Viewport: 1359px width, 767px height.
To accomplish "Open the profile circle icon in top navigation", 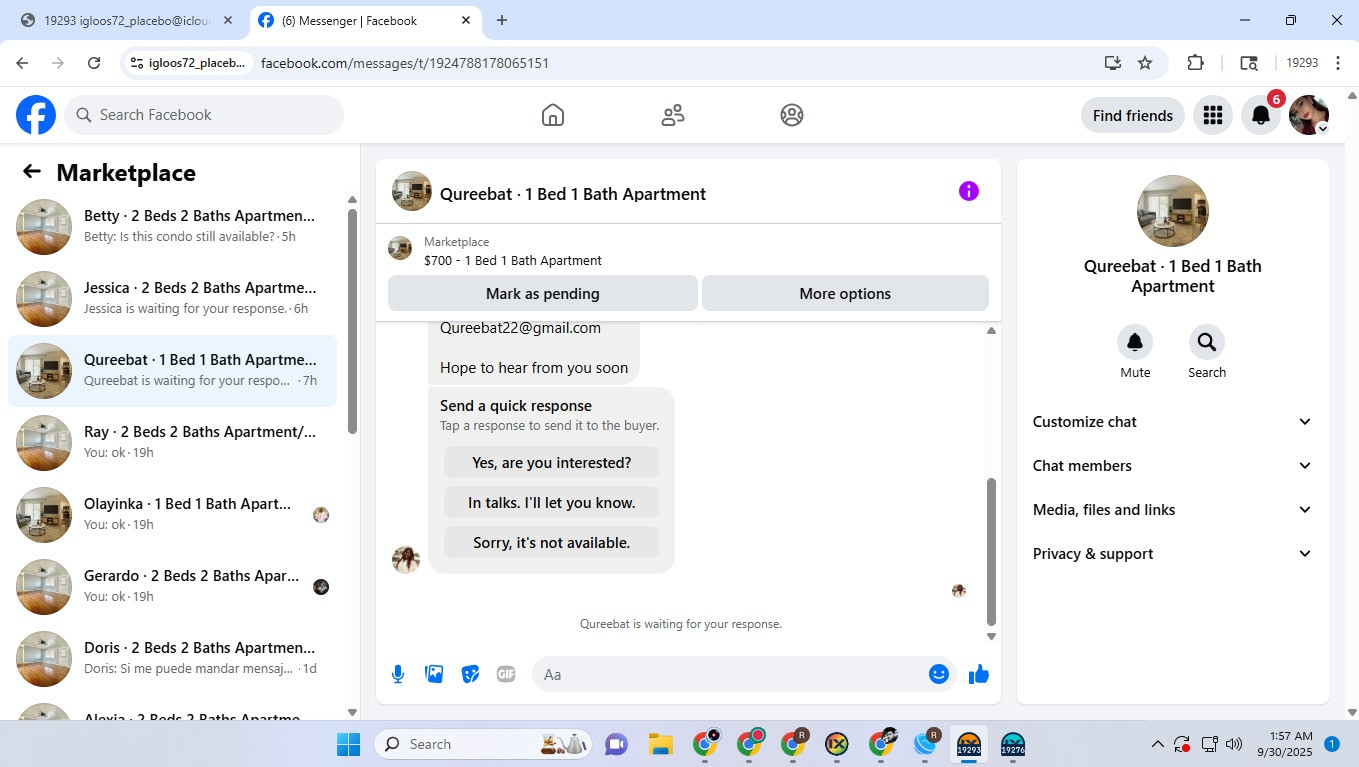I will pos(792,115).
